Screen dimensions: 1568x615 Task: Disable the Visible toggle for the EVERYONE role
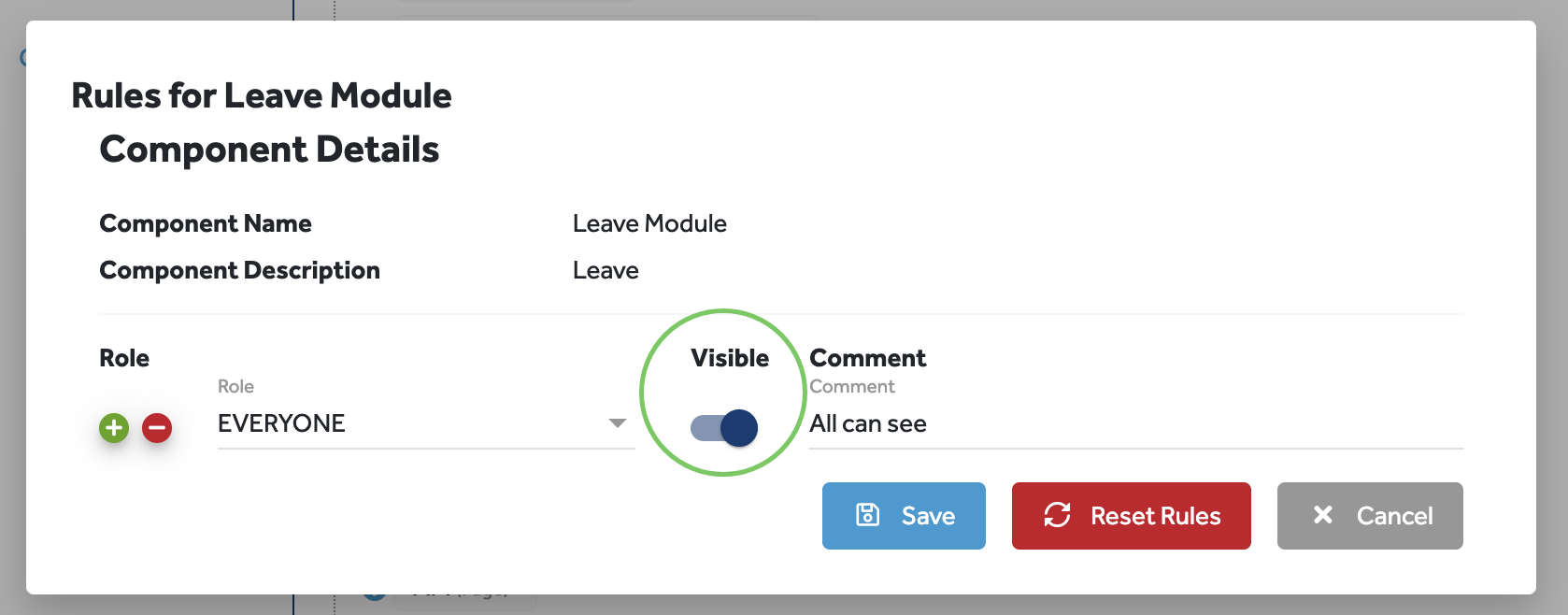[721, 427]
